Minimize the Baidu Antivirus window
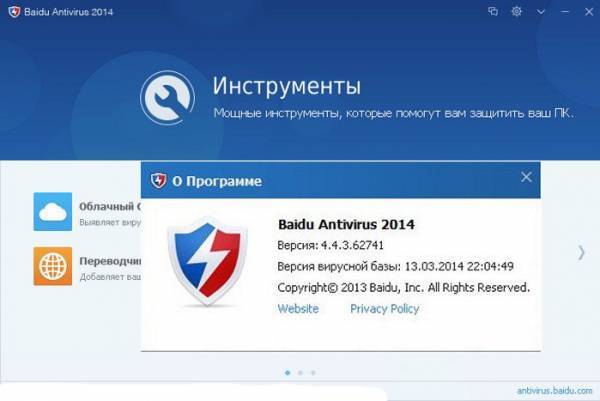 [565, 12]
